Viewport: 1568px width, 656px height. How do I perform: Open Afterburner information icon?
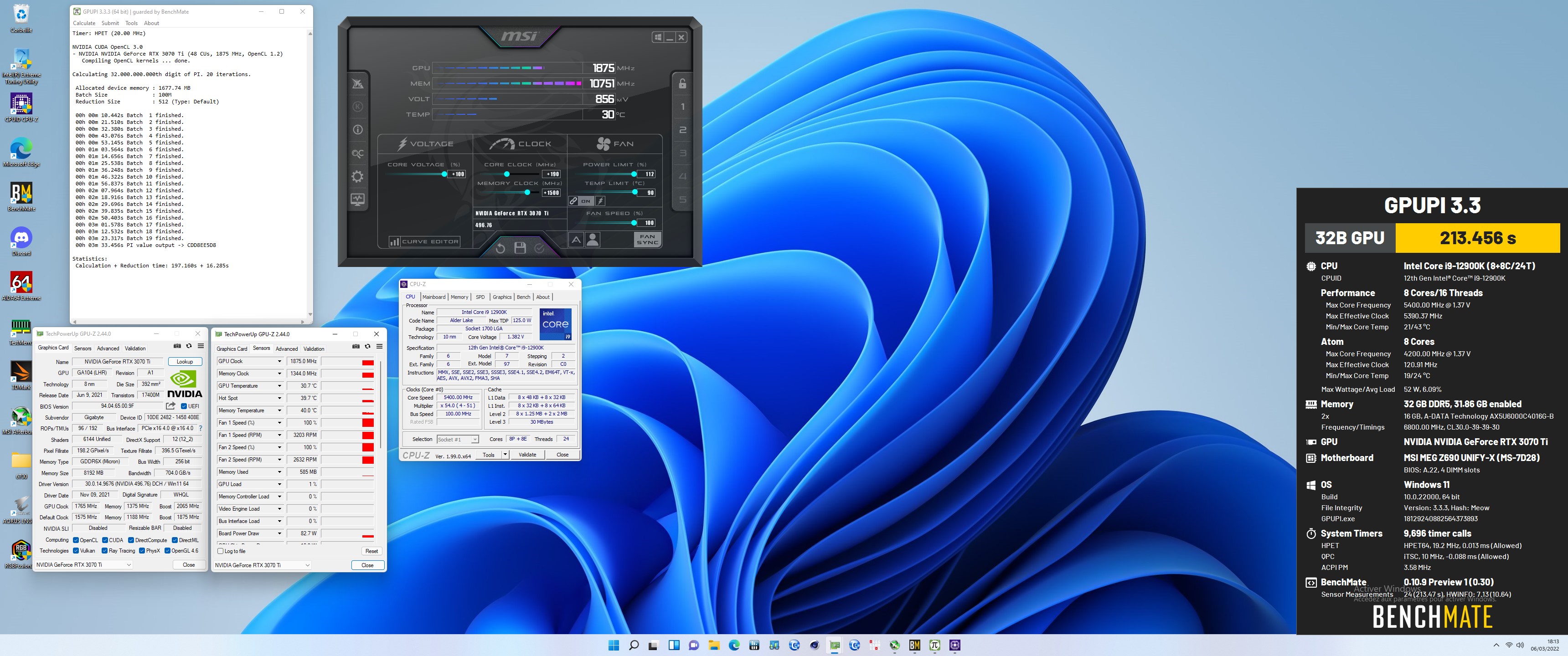tap(358, 130)
